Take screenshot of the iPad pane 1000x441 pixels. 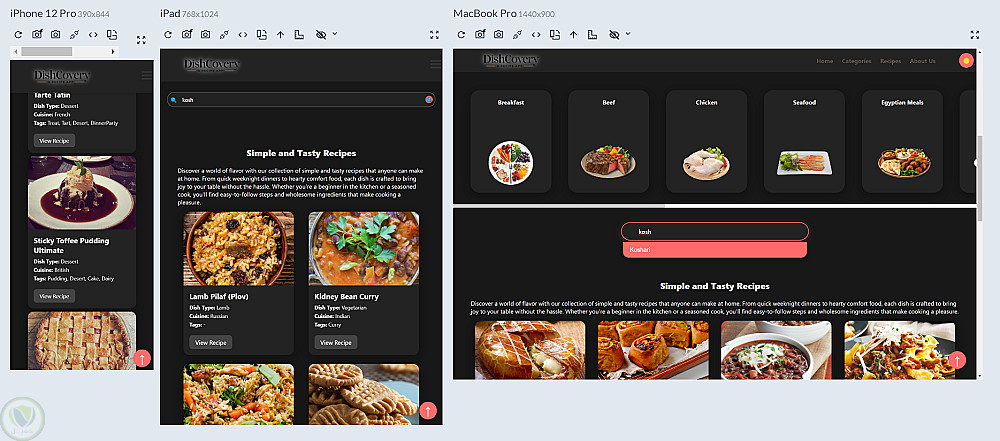[x=205, y=34]
